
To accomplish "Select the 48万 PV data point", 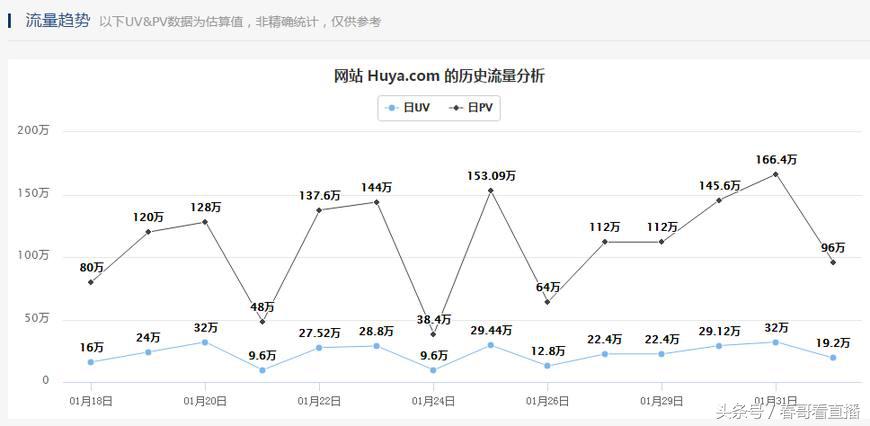I will tap(262, 322).
